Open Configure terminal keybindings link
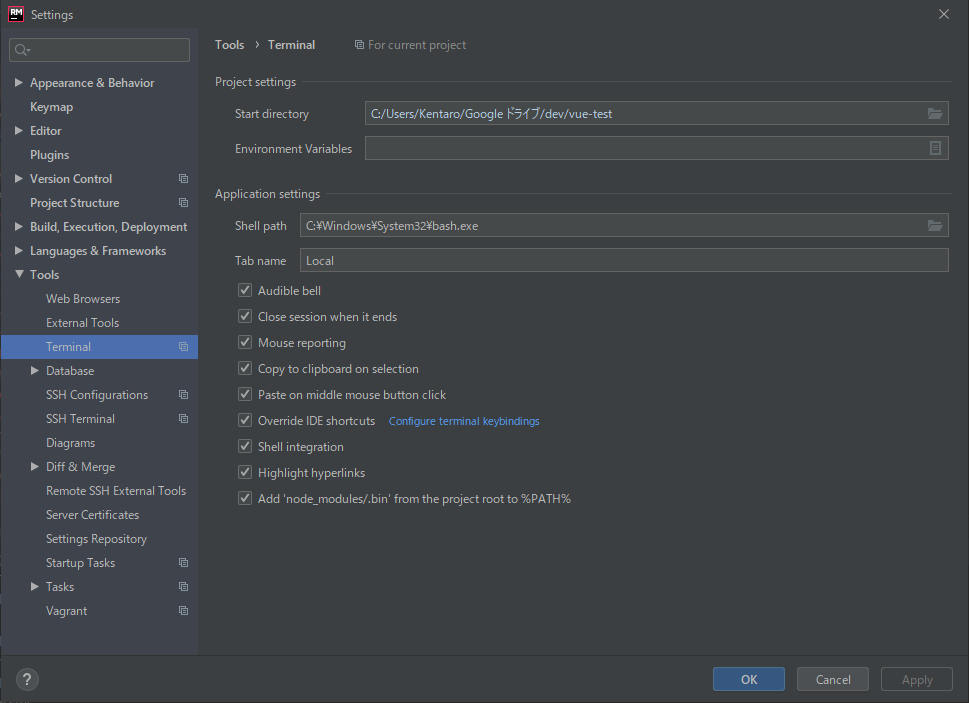969x703 pixels. (463, 421)
